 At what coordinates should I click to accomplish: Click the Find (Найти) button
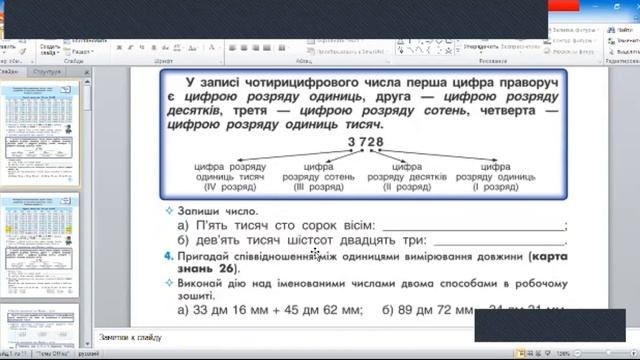click(621, 30)
